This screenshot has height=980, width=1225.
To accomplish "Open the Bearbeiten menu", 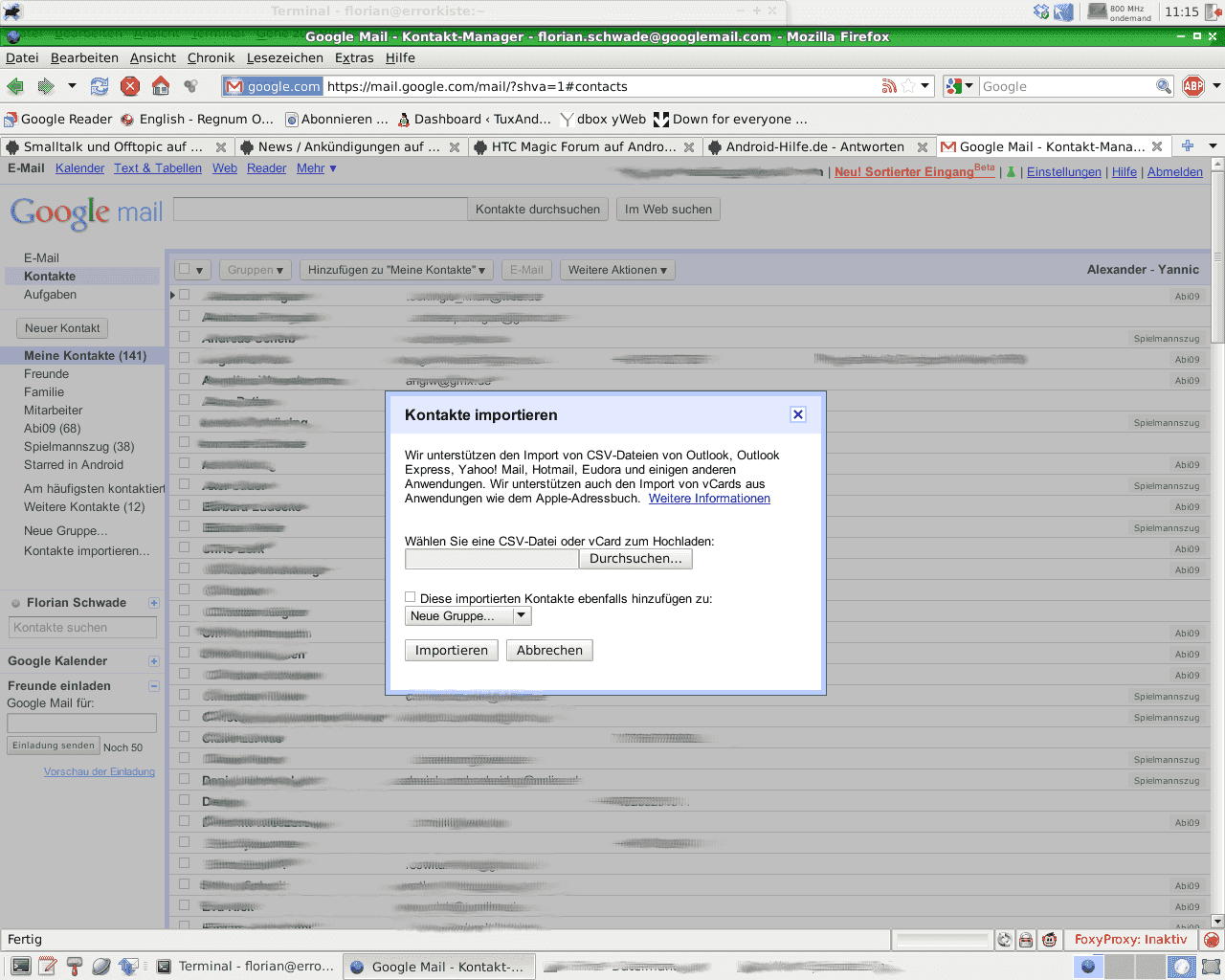I will [84, 57].
